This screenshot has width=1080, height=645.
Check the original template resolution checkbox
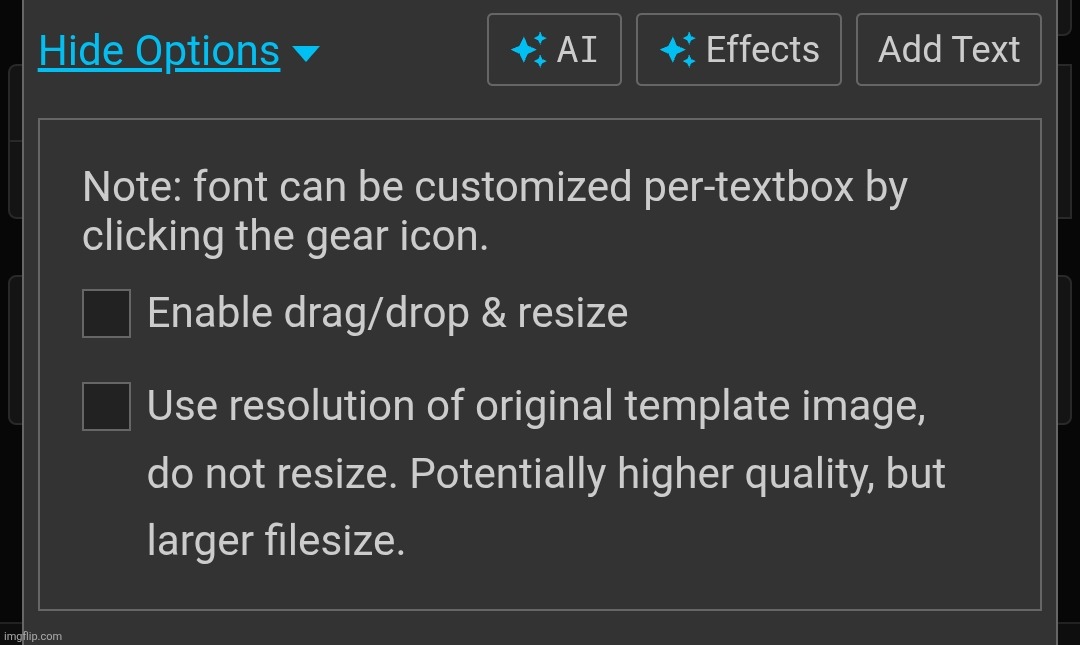[x=106, y=407]
